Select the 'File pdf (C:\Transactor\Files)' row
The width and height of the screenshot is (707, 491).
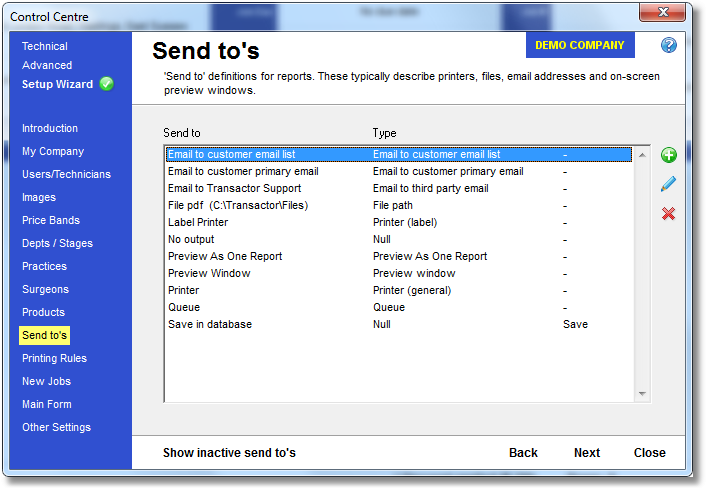pos(399,205)
